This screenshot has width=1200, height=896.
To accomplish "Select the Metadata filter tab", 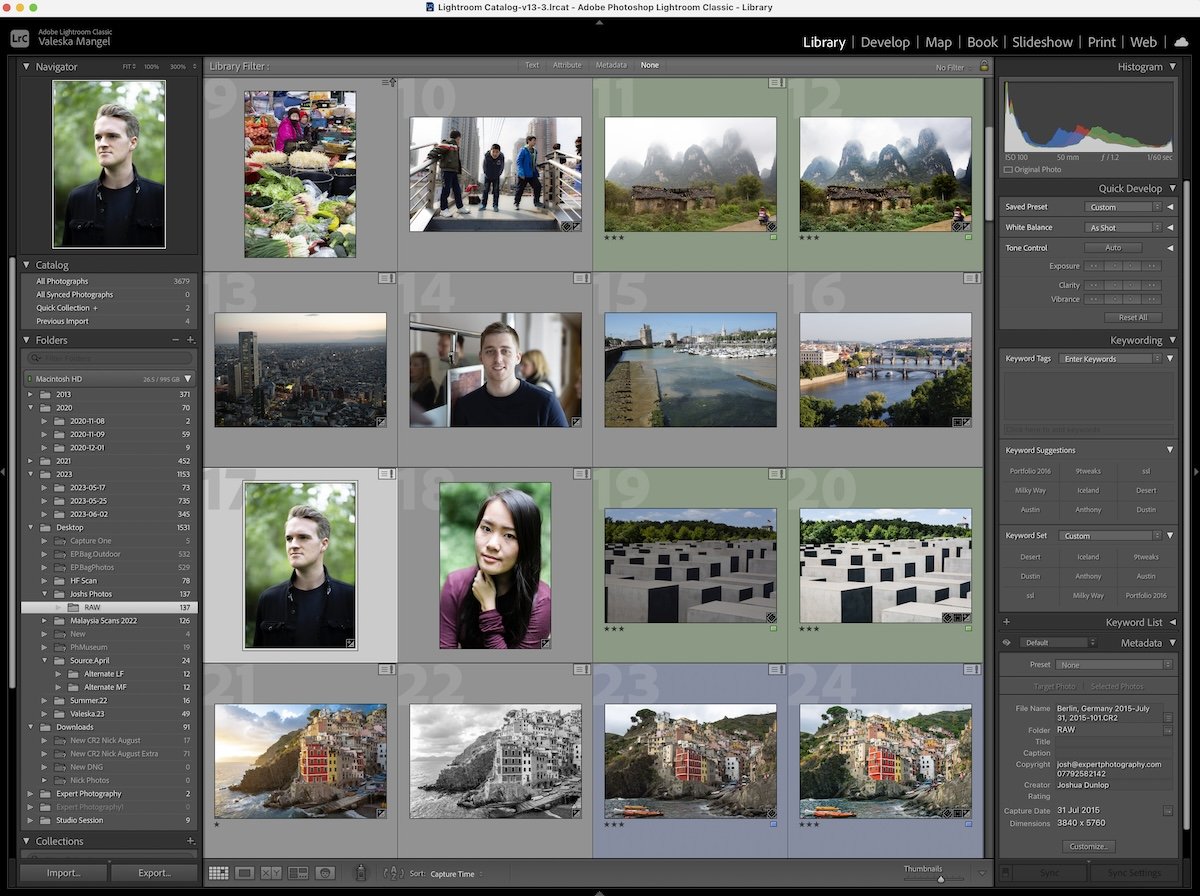I will coord(611,65).
